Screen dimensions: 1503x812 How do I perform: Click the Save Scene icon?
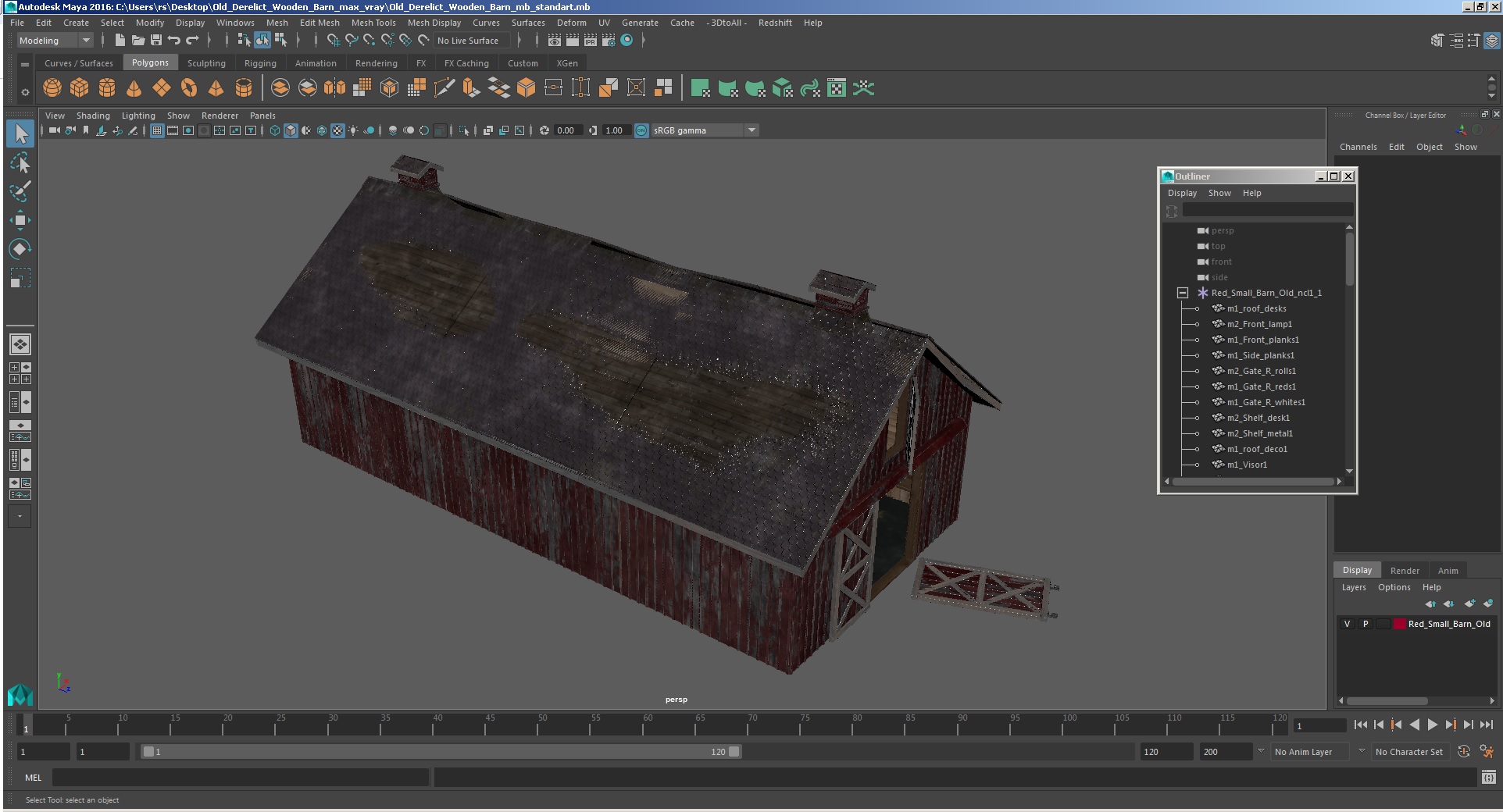[x=156, y=40]
